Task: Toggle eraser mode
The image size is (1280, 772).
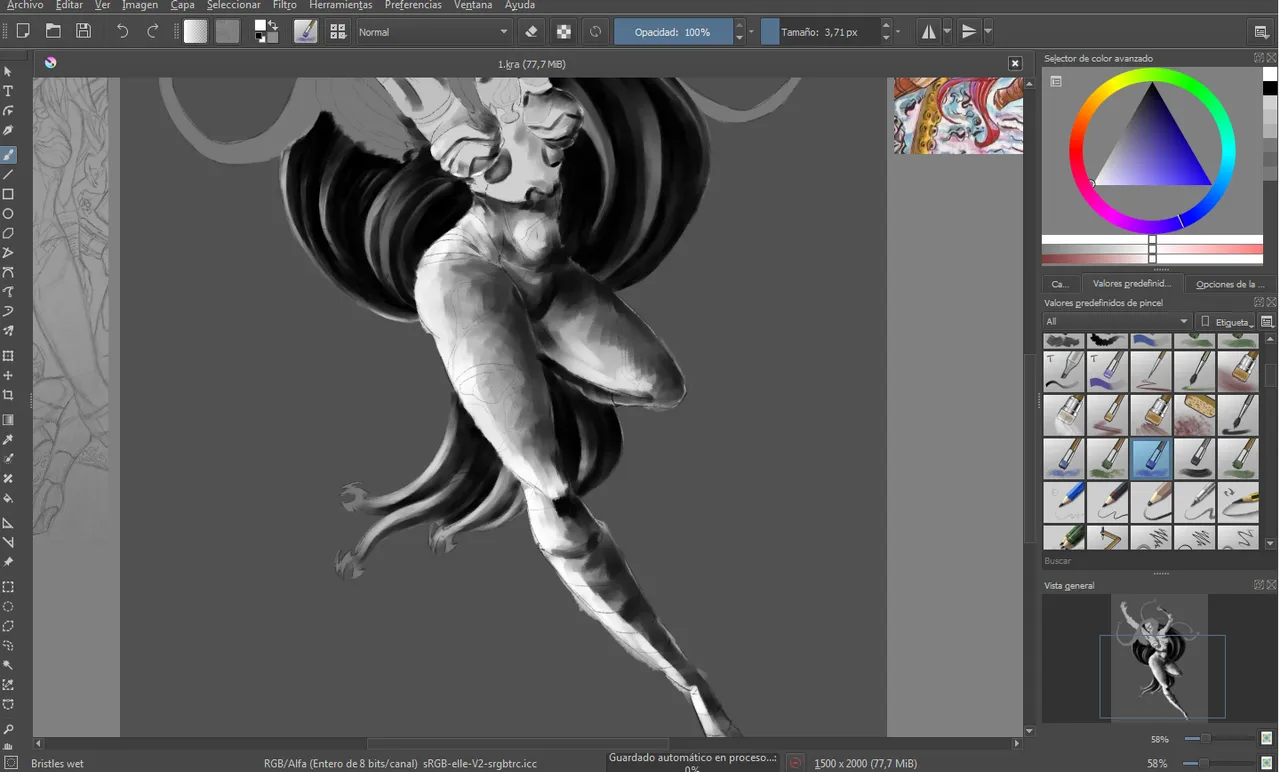Action: point(531,31)
